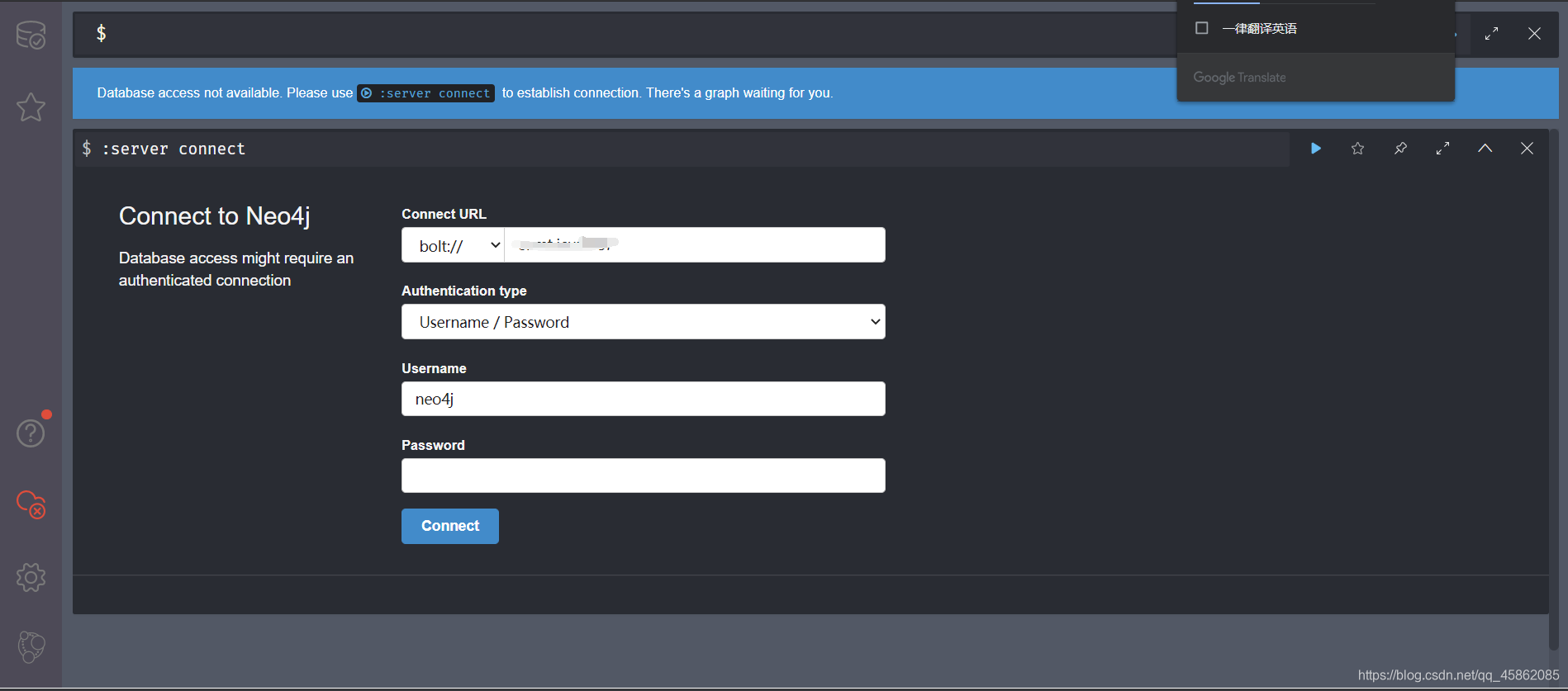1568x691 pixels.
Task: Open Browser Settings gear icon
Action: [31, 577]
